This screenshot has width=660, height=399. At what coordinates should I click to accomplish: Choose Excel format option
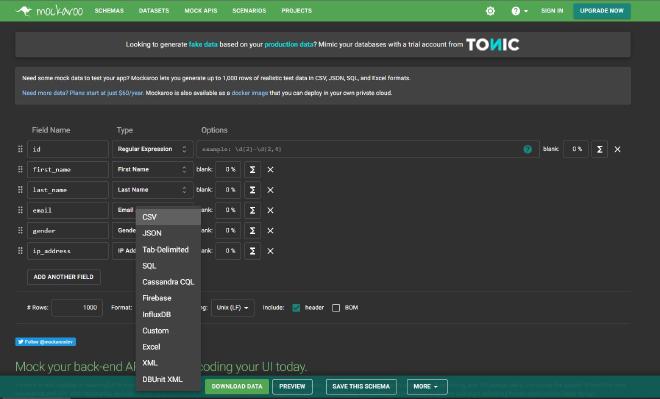[x=168, y=347]
